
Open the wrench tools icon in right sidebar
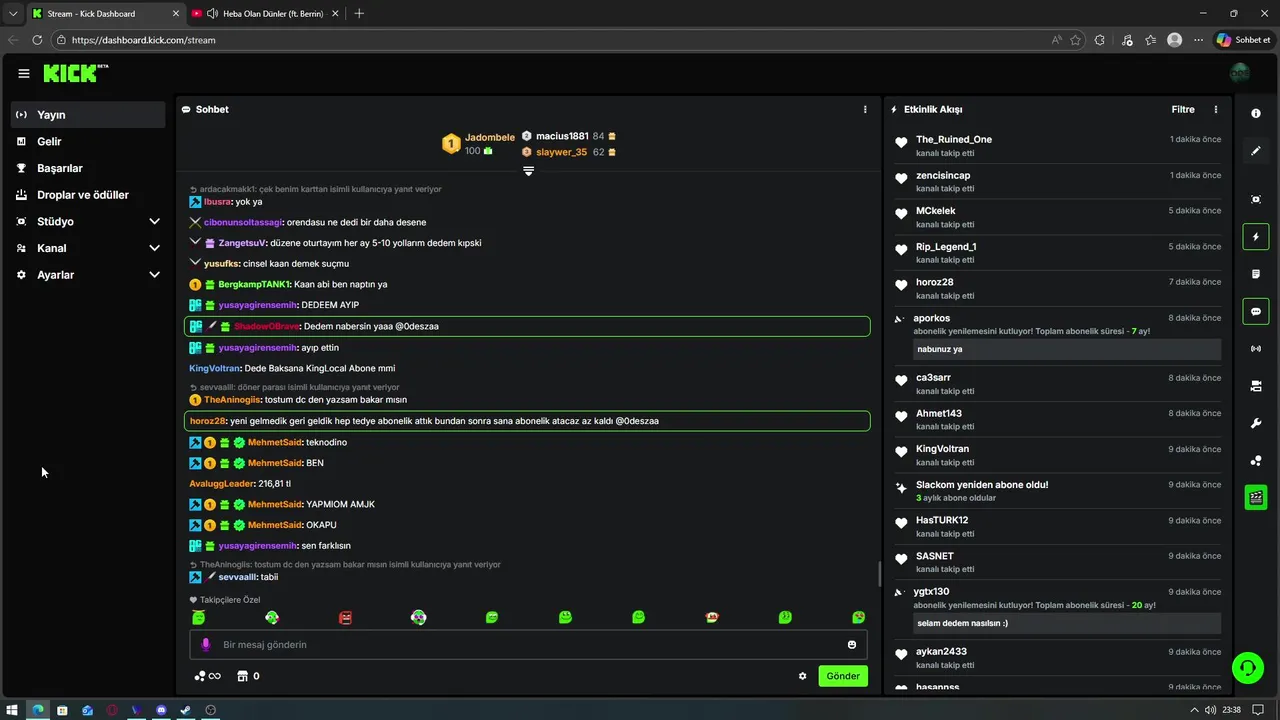[1256, 423]
